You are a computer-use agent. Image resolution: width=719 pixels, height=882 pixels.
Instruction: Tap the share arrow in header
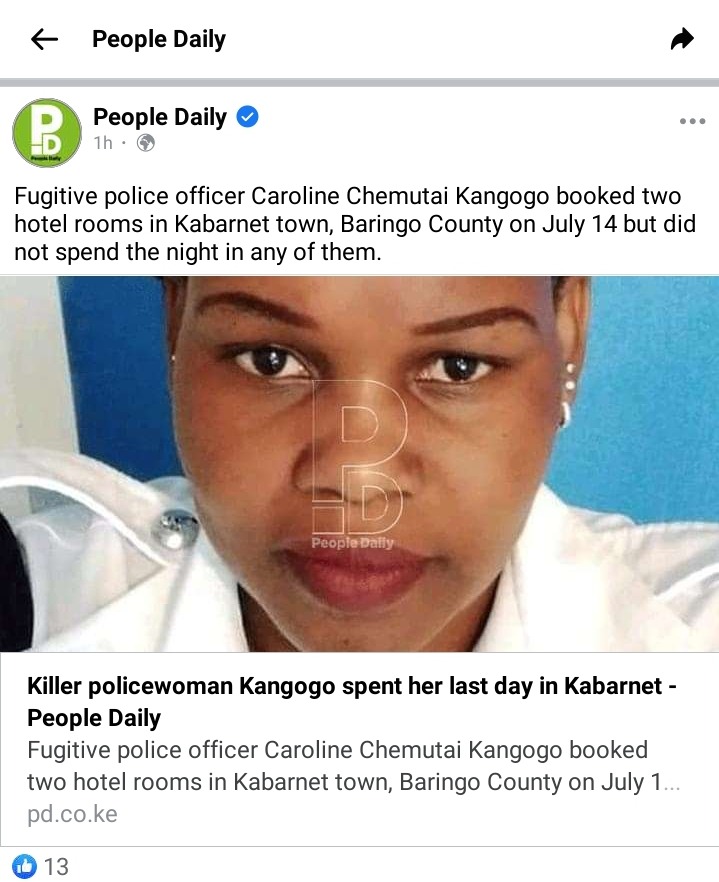[x=682, y=39]
